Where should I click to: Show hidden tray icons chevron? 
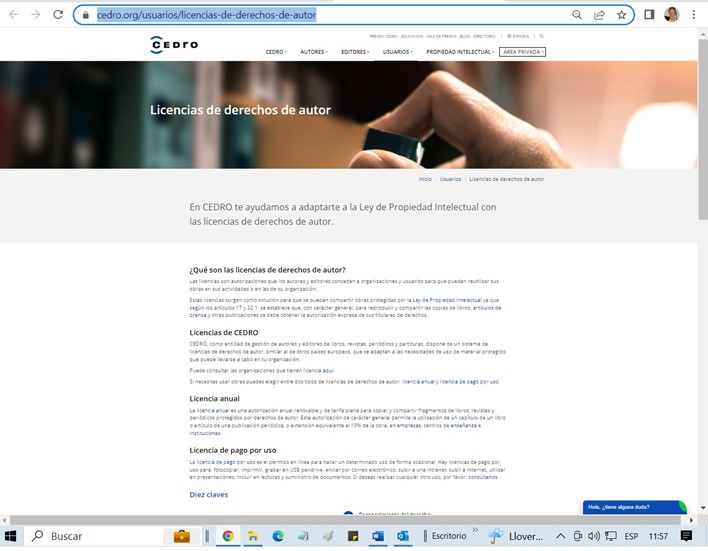point(560,536)
